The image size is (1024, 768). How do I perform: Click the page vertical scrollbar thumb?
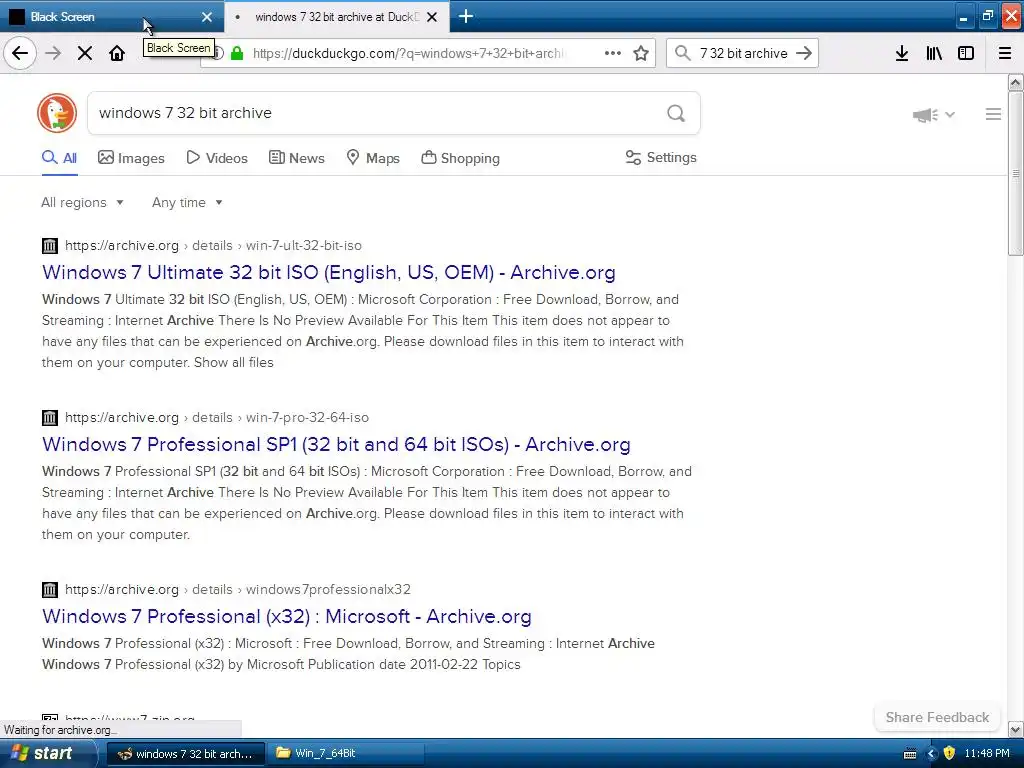[x=1015, y=173]
